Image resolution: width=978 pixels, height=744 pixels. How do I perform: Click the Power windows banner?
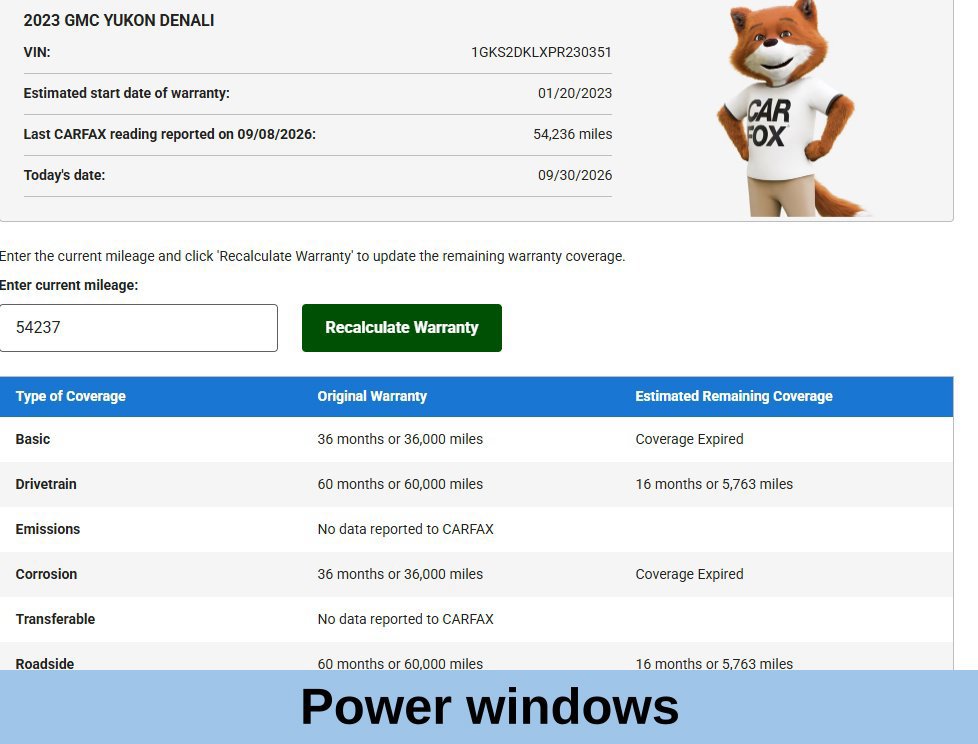[489, 707]
